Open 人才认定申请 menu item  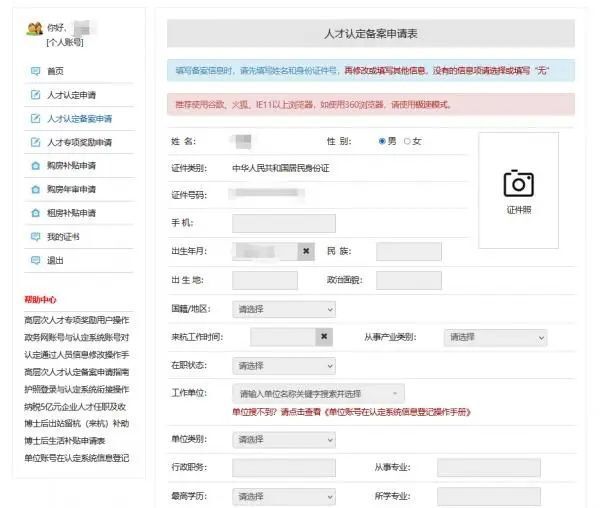pyautogui.click(x=72, y=94)
